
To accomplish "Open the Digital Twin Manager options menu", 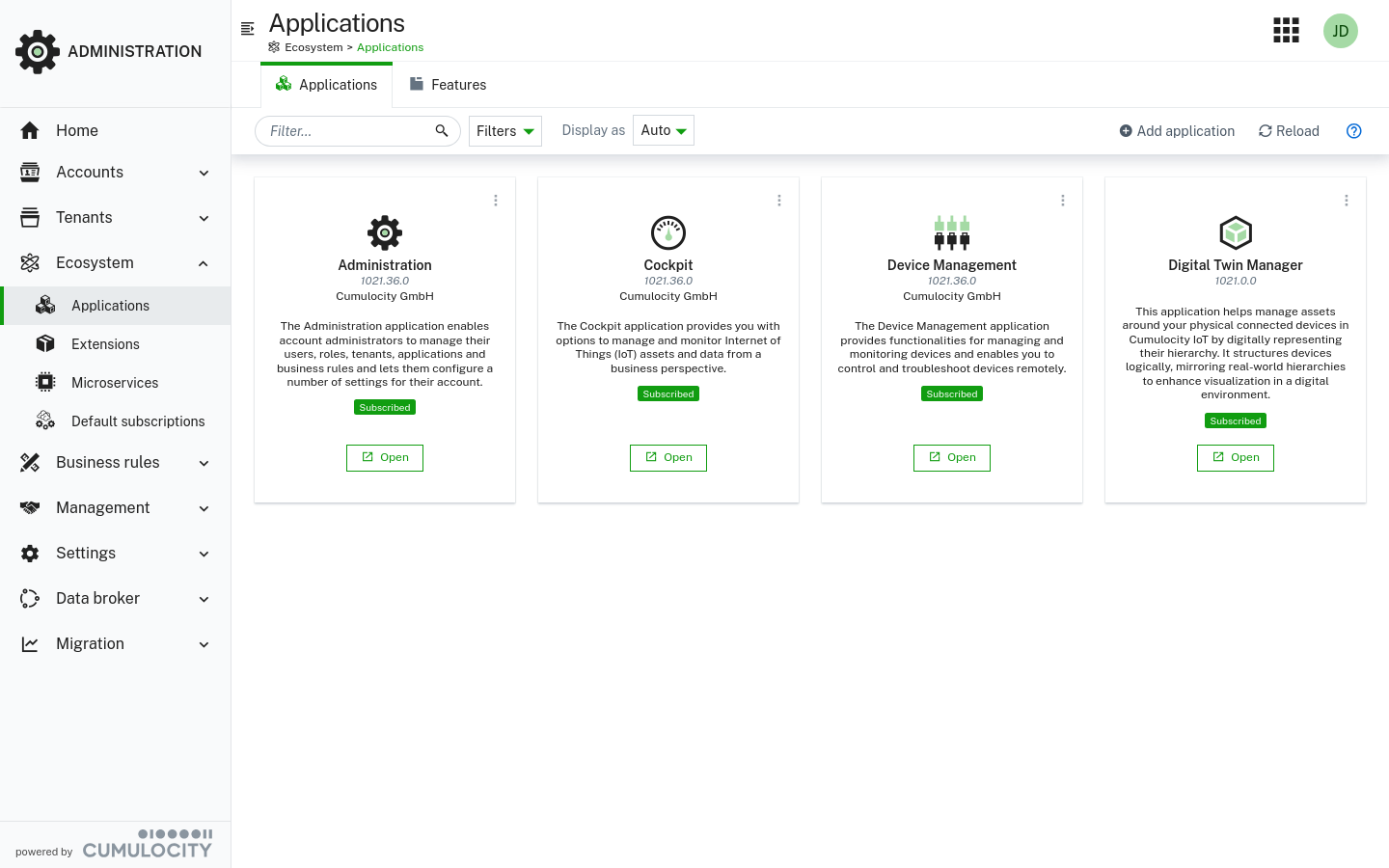I will 1346,200.
